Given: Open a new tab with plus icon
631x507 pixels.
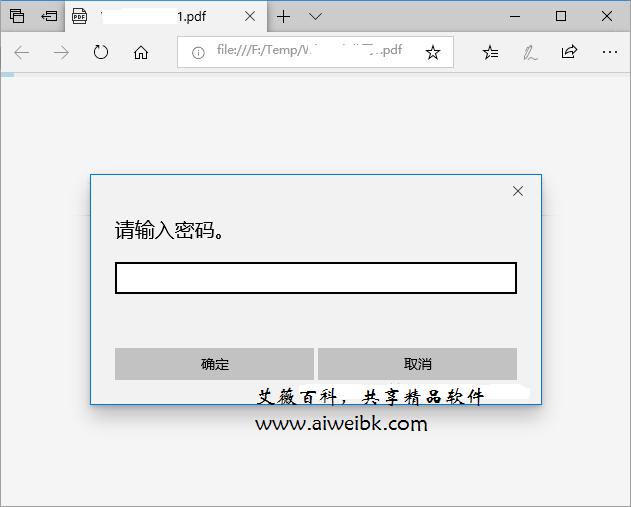Looking at the screenshot, I should (x=284, y=16).
